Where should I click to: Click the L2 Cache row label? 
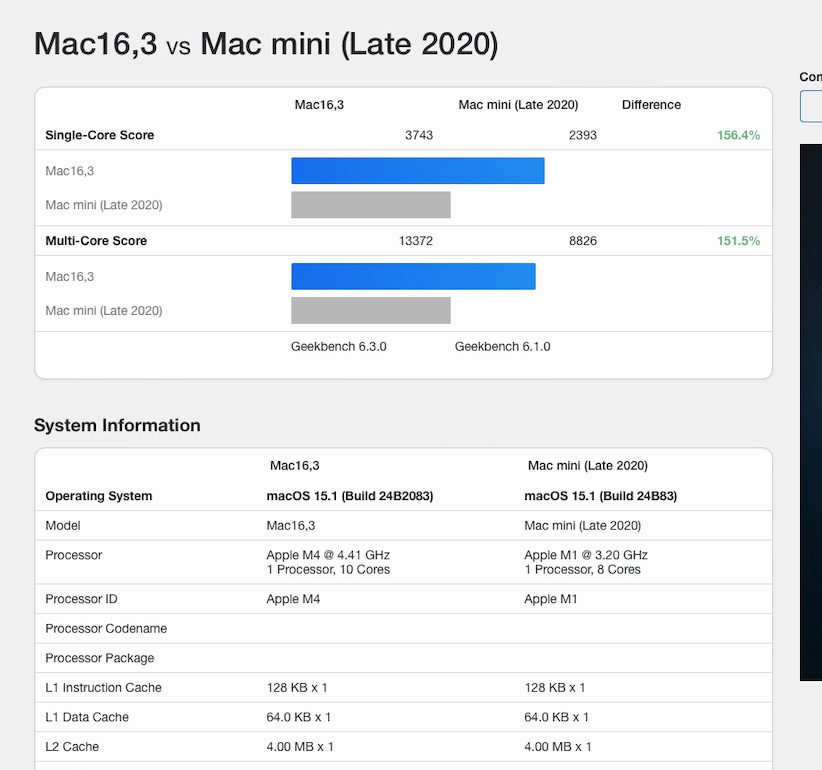pos(72,747)
